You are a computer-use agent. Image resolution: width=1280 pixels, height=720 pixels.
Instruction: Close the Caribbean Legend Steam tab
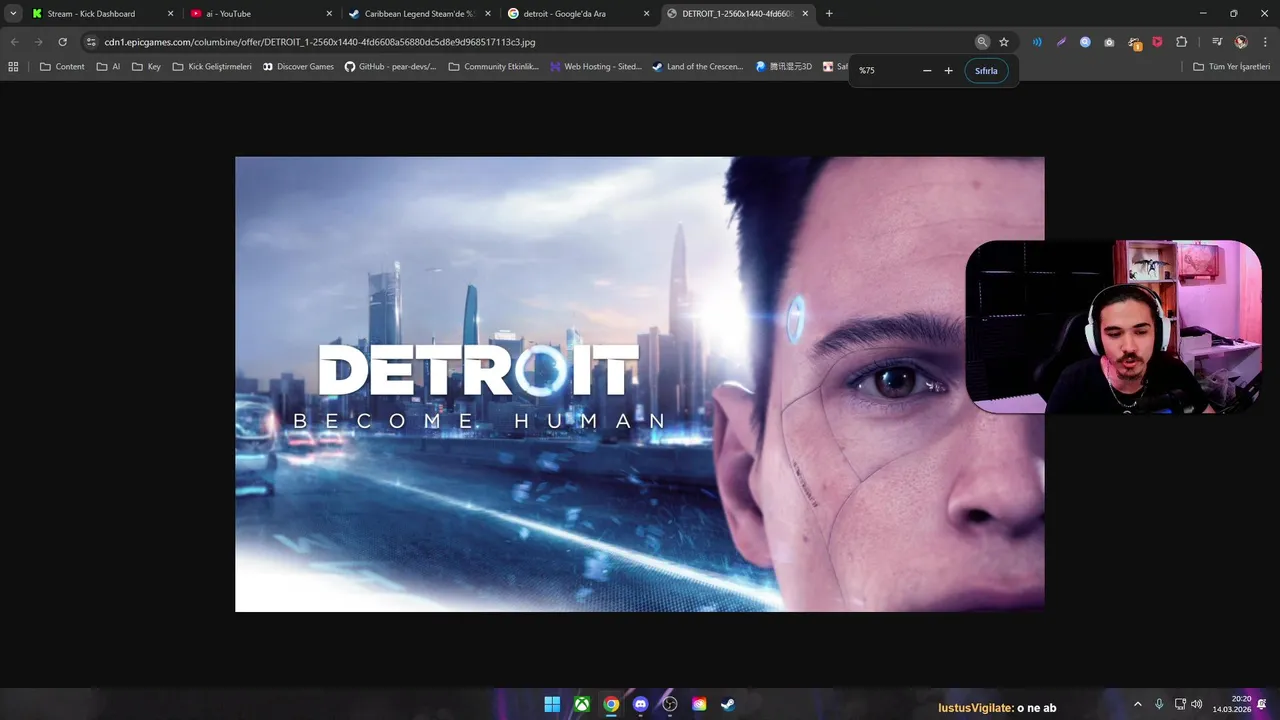pos(487,14)
